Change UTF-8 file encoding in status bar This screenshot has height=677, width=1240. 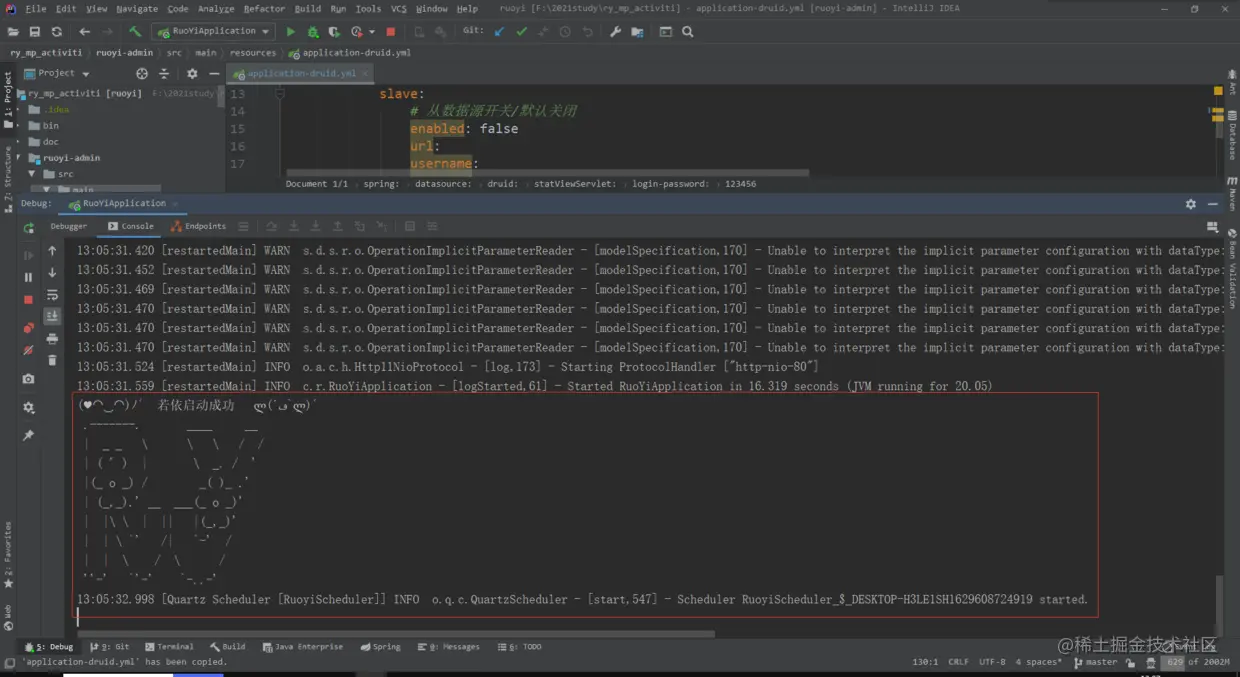pyautogui.click(x=992, y=662)
